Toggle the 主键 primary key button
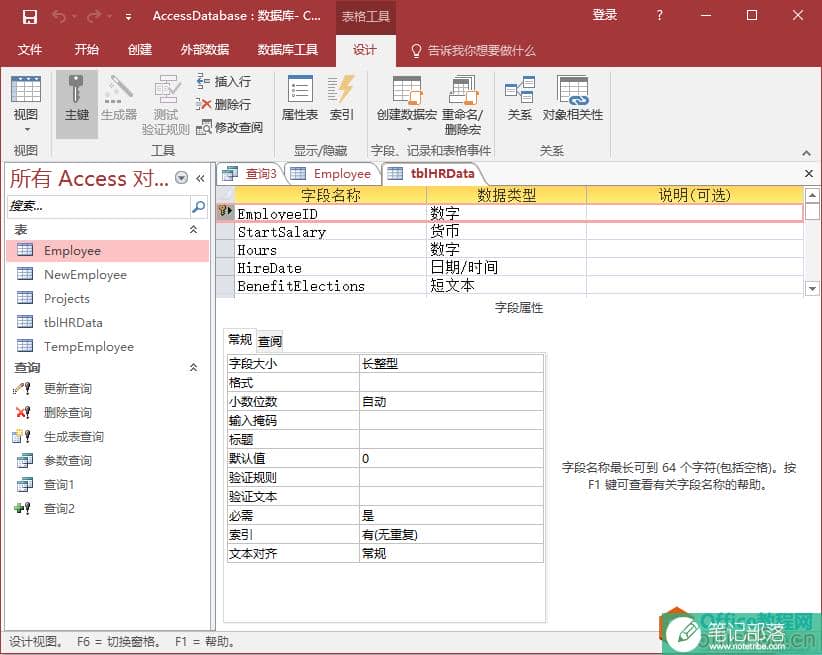 click(x=77, y=104)
